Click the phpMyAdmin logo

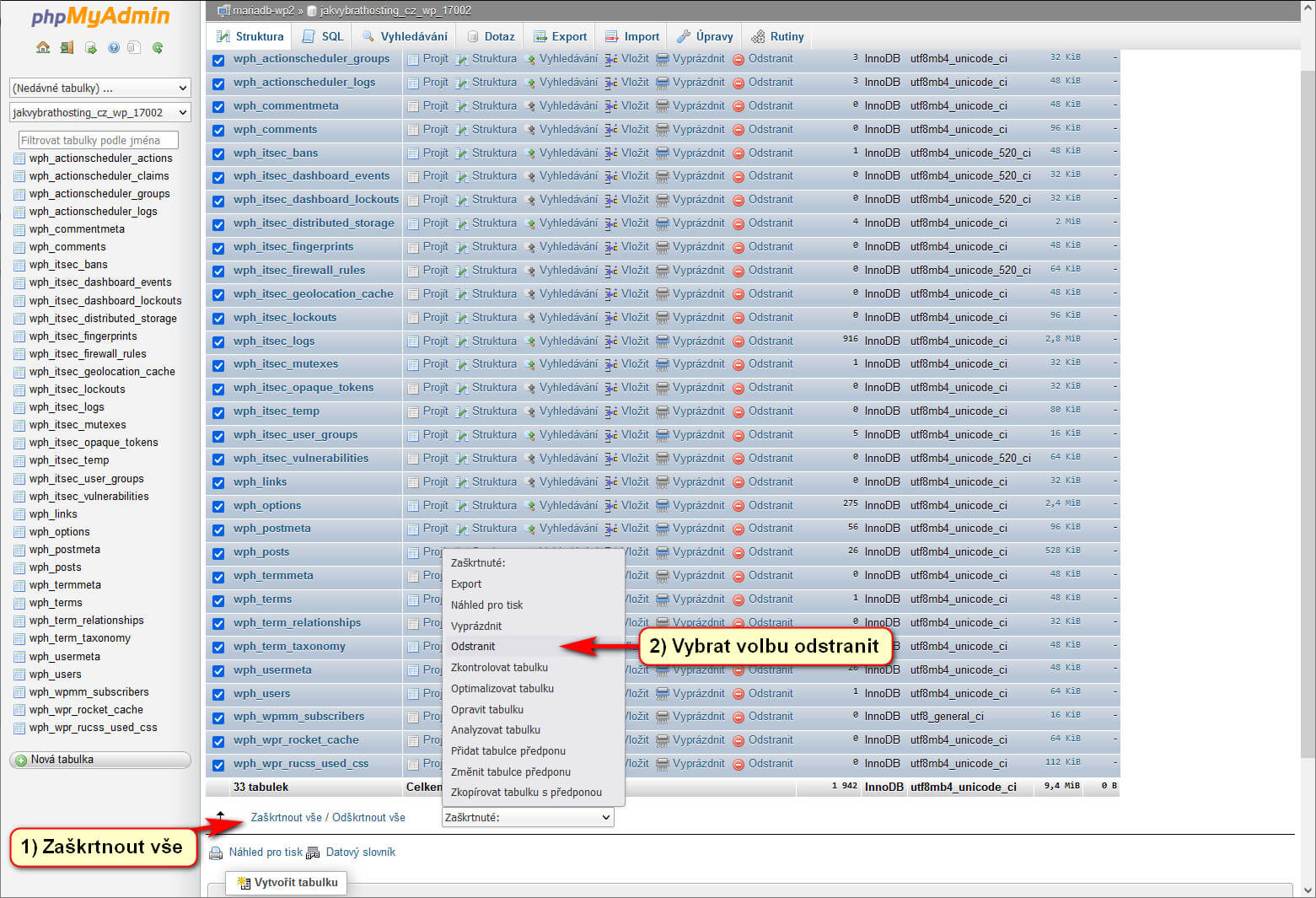[100, 16]
